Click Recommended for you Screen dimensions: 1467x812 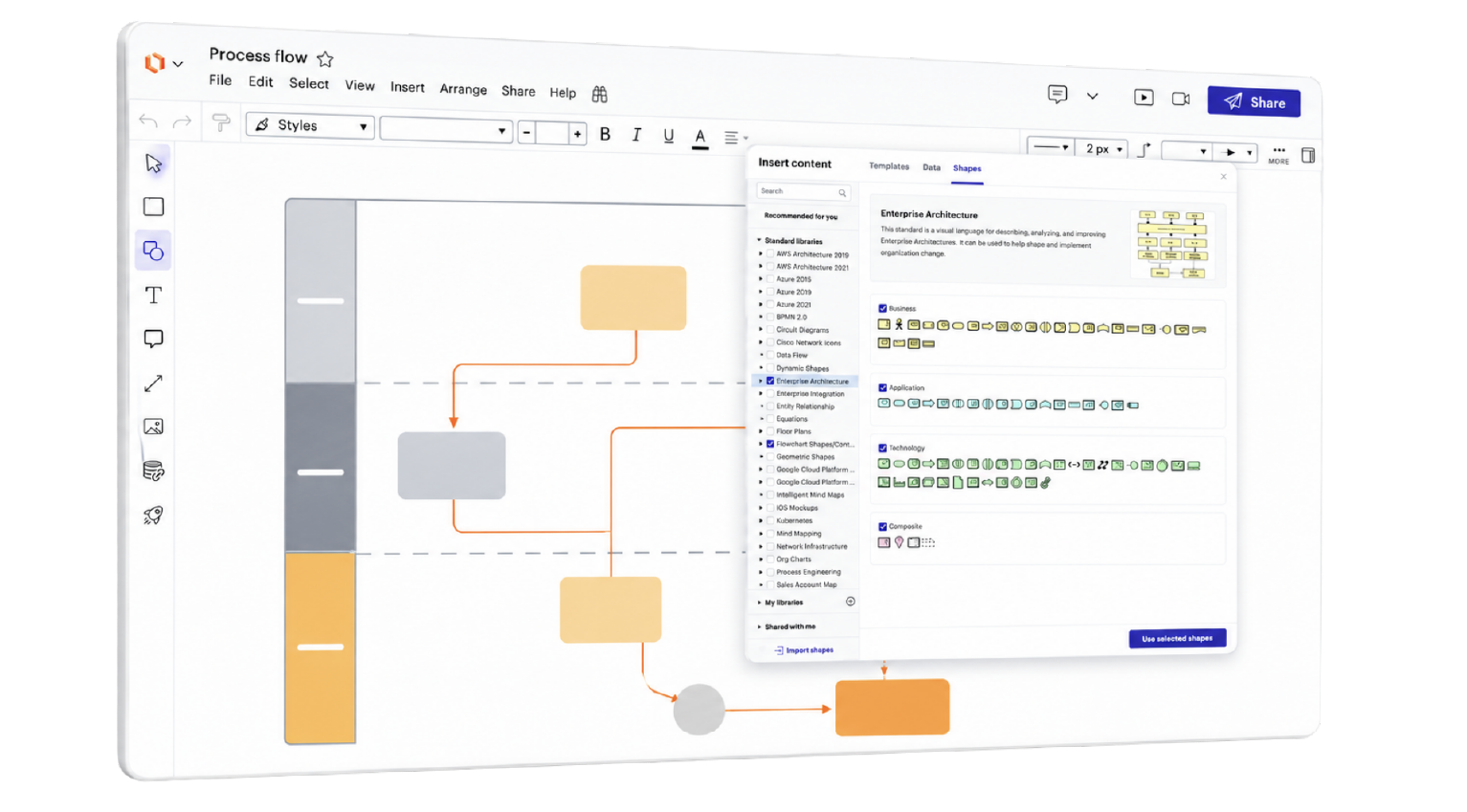[801, 216]
